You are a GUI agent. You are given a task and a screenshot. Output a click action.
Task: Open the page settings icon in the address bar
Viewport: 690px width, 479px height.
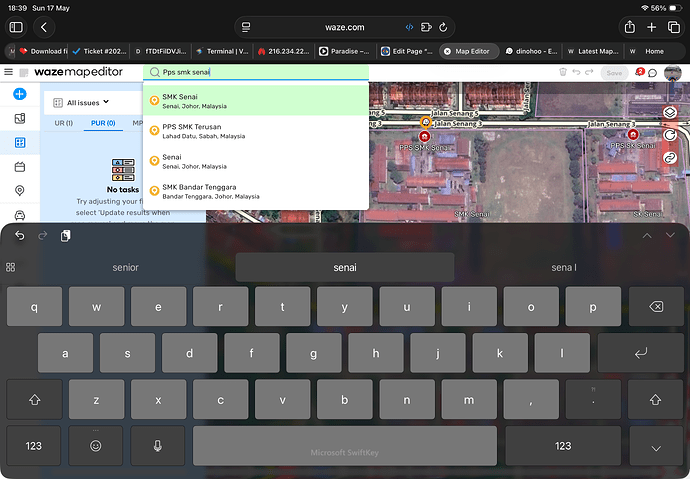[246, 27]
